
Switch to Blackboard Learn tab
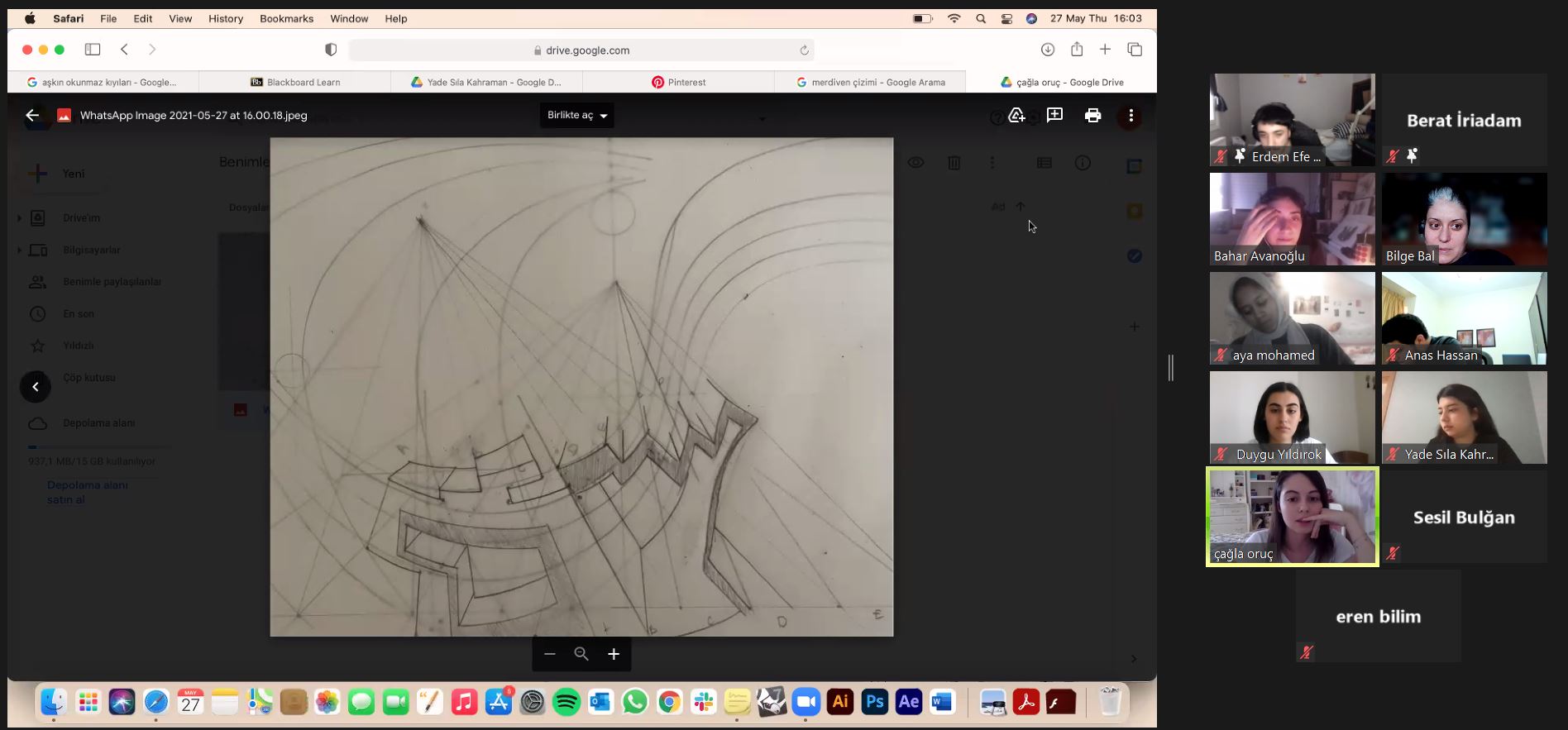tap(295, 82)
